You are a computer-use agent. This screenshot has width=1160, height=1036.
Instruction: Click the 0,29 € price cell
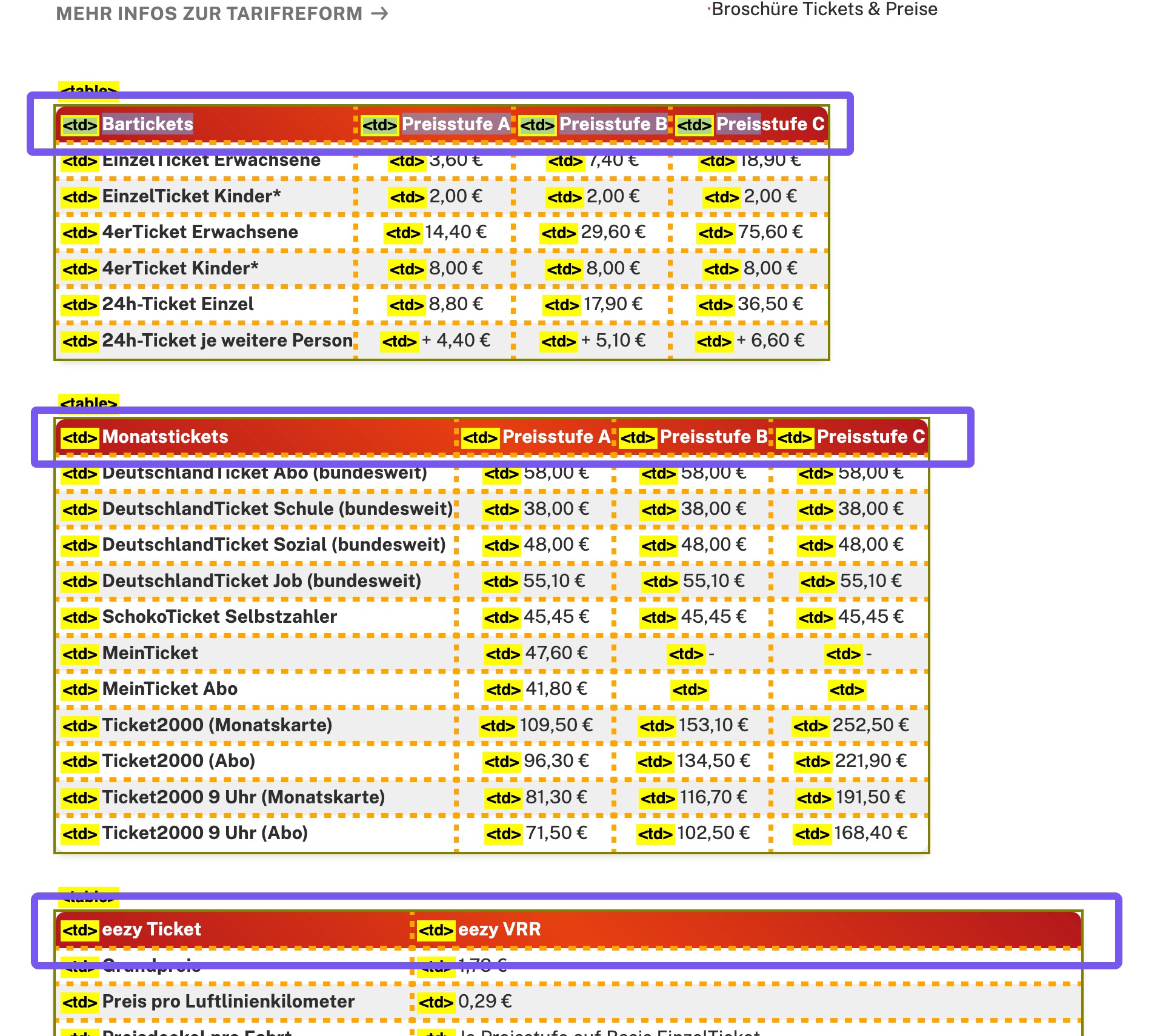click(485, 1001)
